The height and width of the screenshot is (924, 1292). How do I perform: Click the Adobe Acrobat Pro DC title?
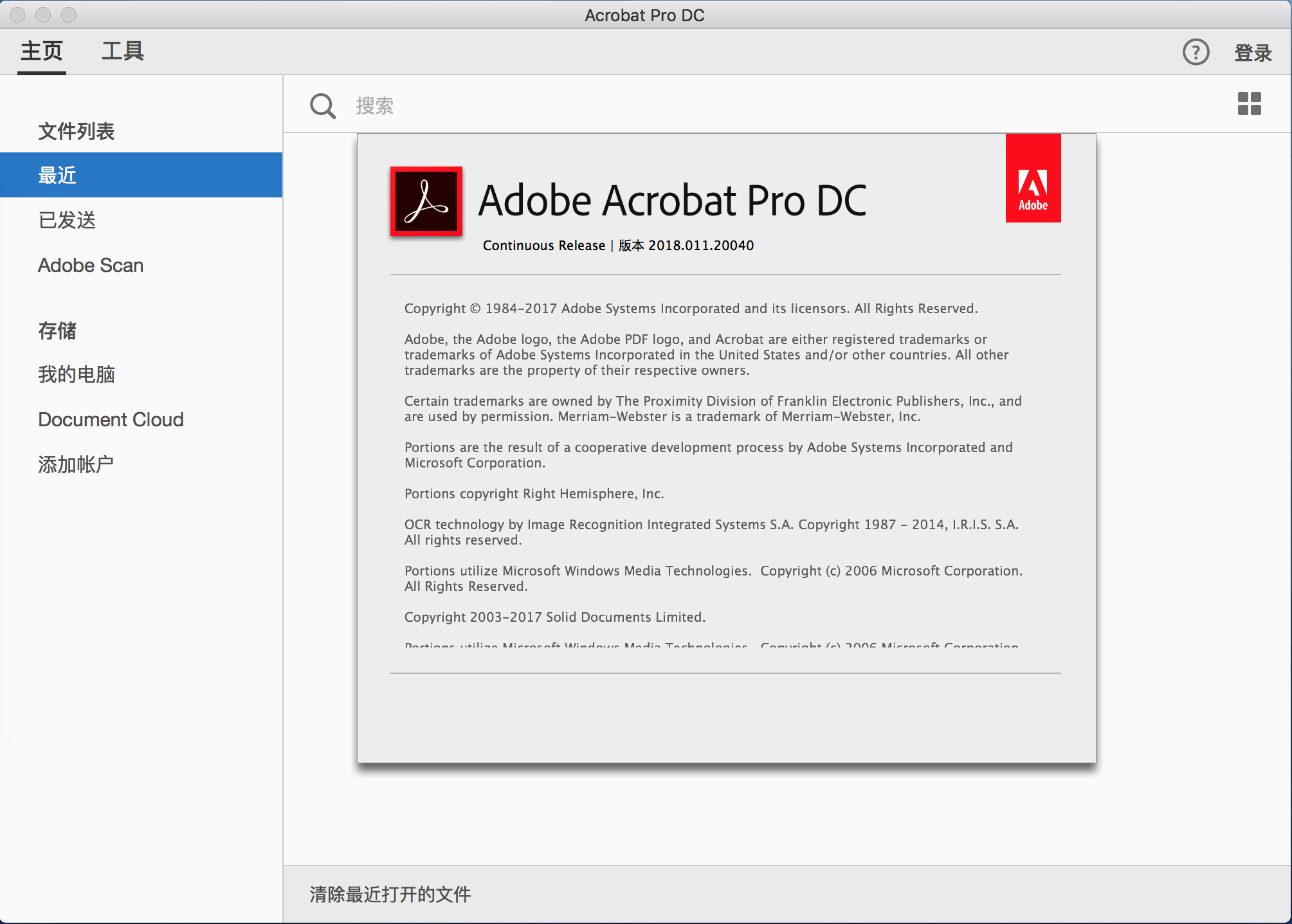(x=672, y=201)
